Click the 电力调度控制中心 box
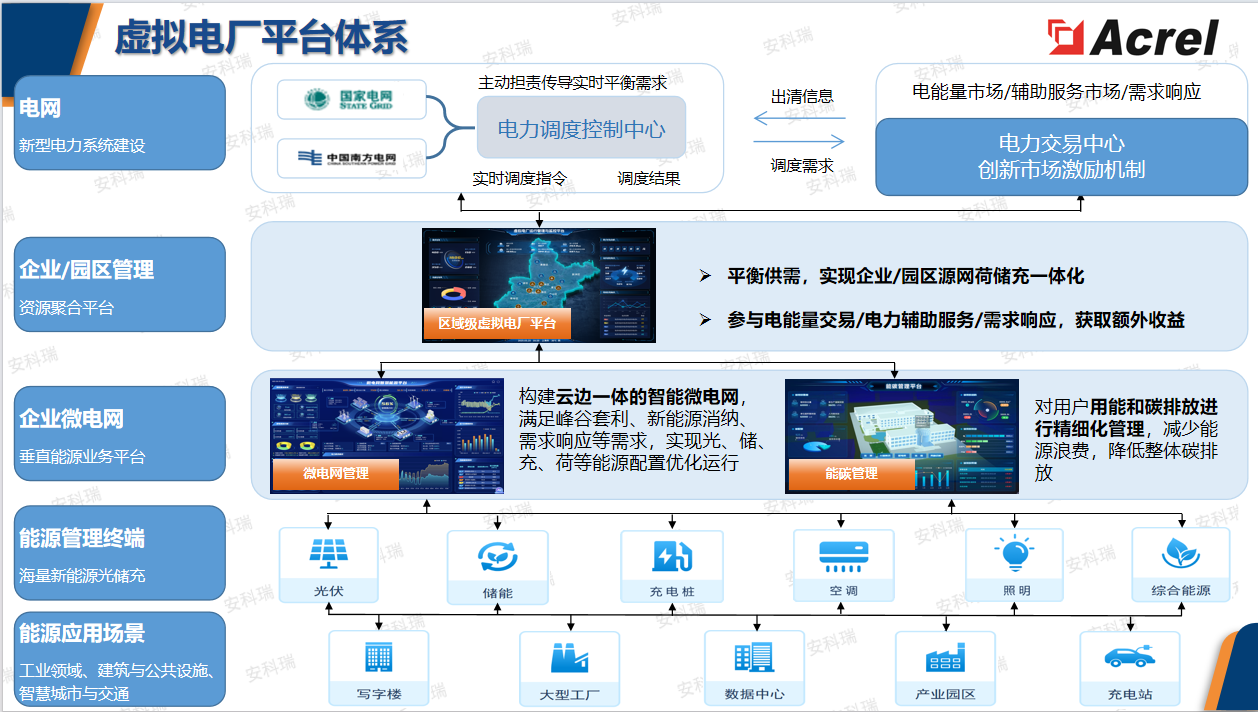The height and width of the screenshot is (712, 1258). click(581, 128)
